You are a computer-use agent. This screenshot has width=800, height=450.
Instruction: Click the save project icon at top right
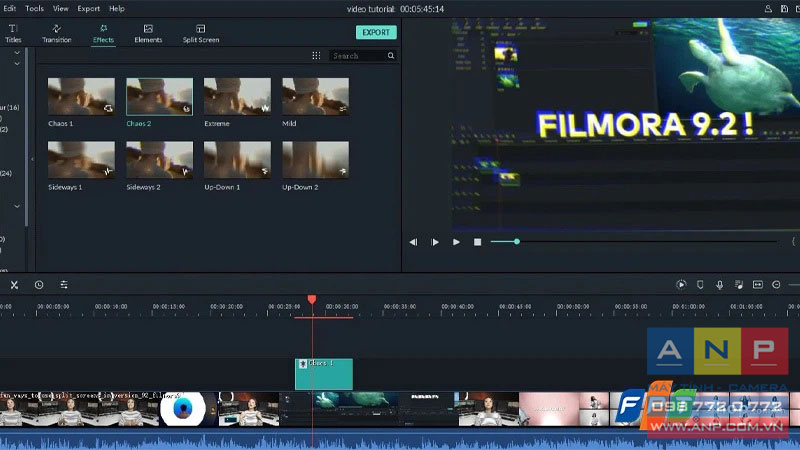(x=784, y=9)
